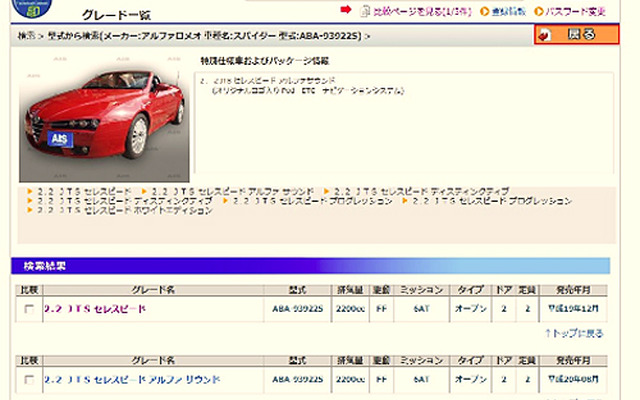Click the 検索 breadcrumb at the path start
Image resolution: width=640 pixels, height=400 pixels.
tap(26, 36)
